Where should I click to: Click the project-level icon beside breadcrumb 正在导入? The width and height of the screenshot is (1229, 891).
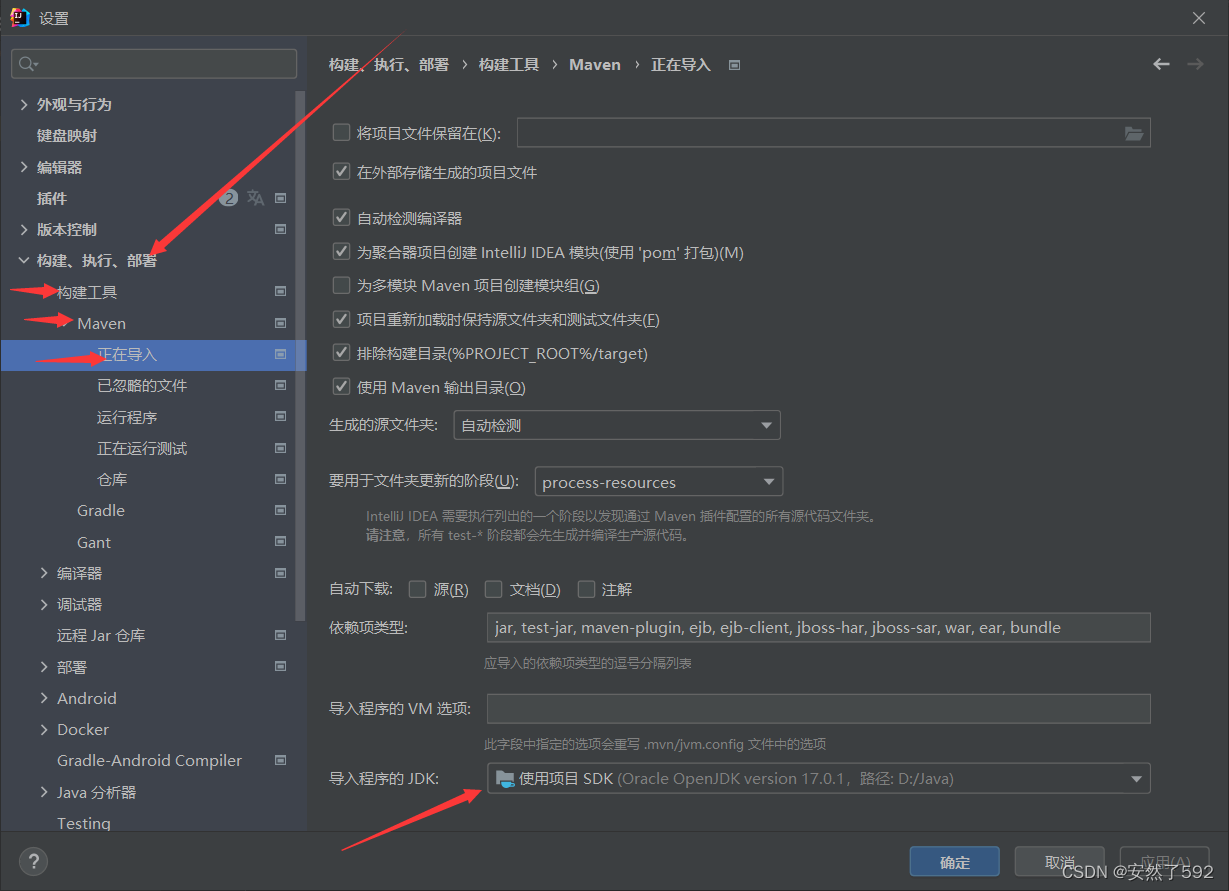pyautogui.click(x=735, y=65)
